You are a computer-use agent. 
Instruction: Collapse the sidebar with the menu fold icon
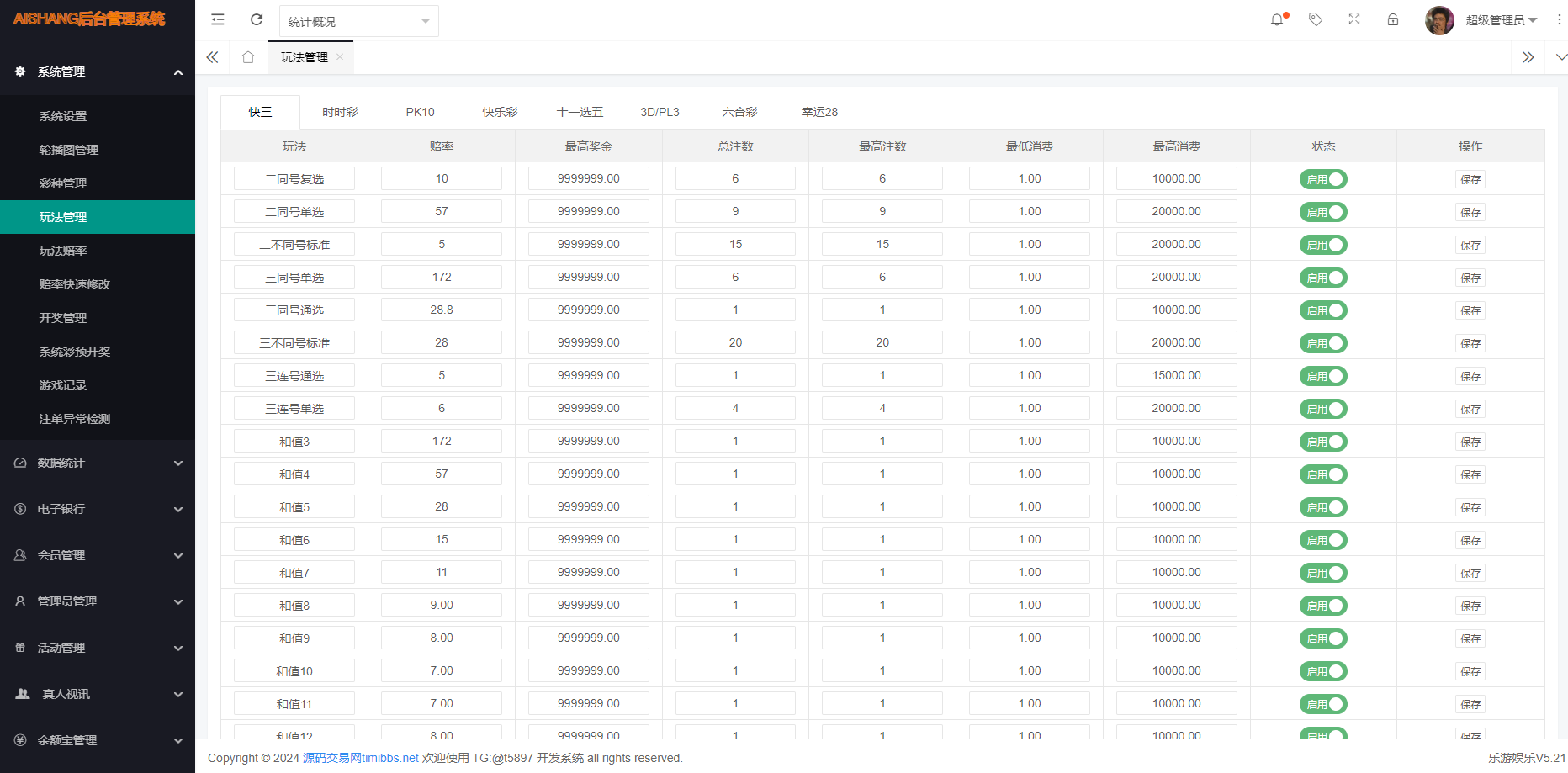(x=218, y=19)
